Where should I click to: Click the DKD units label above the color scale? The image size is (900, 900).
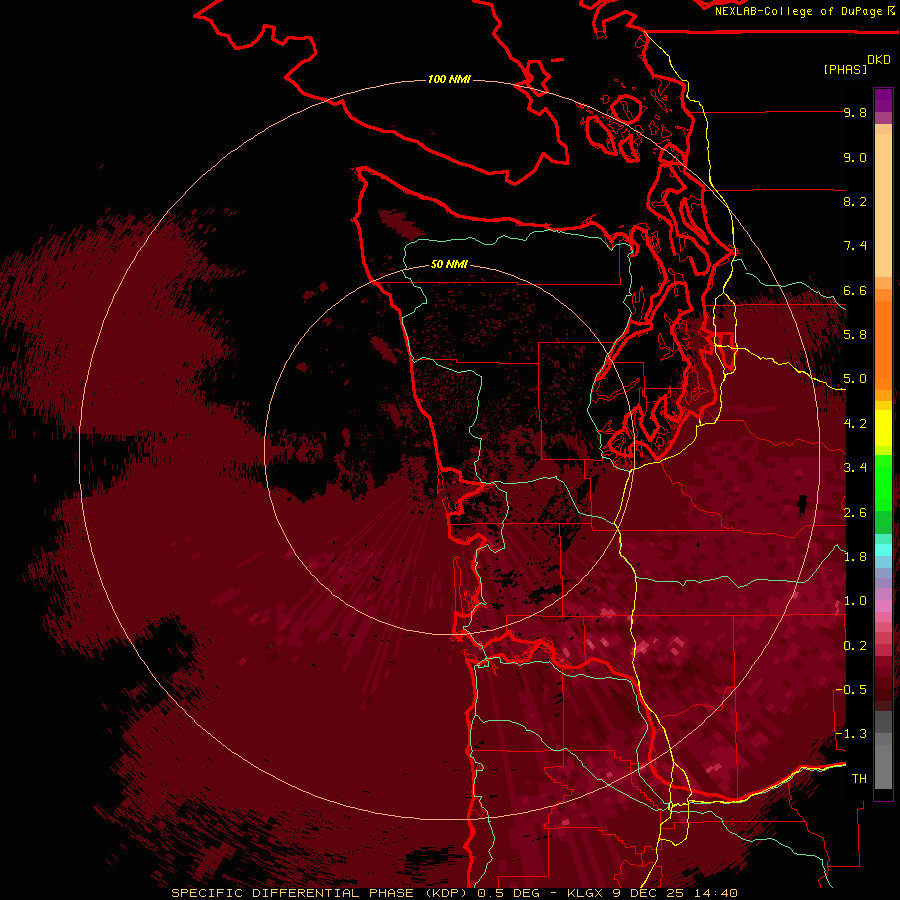pyautogui.click(x=878, y=60)
